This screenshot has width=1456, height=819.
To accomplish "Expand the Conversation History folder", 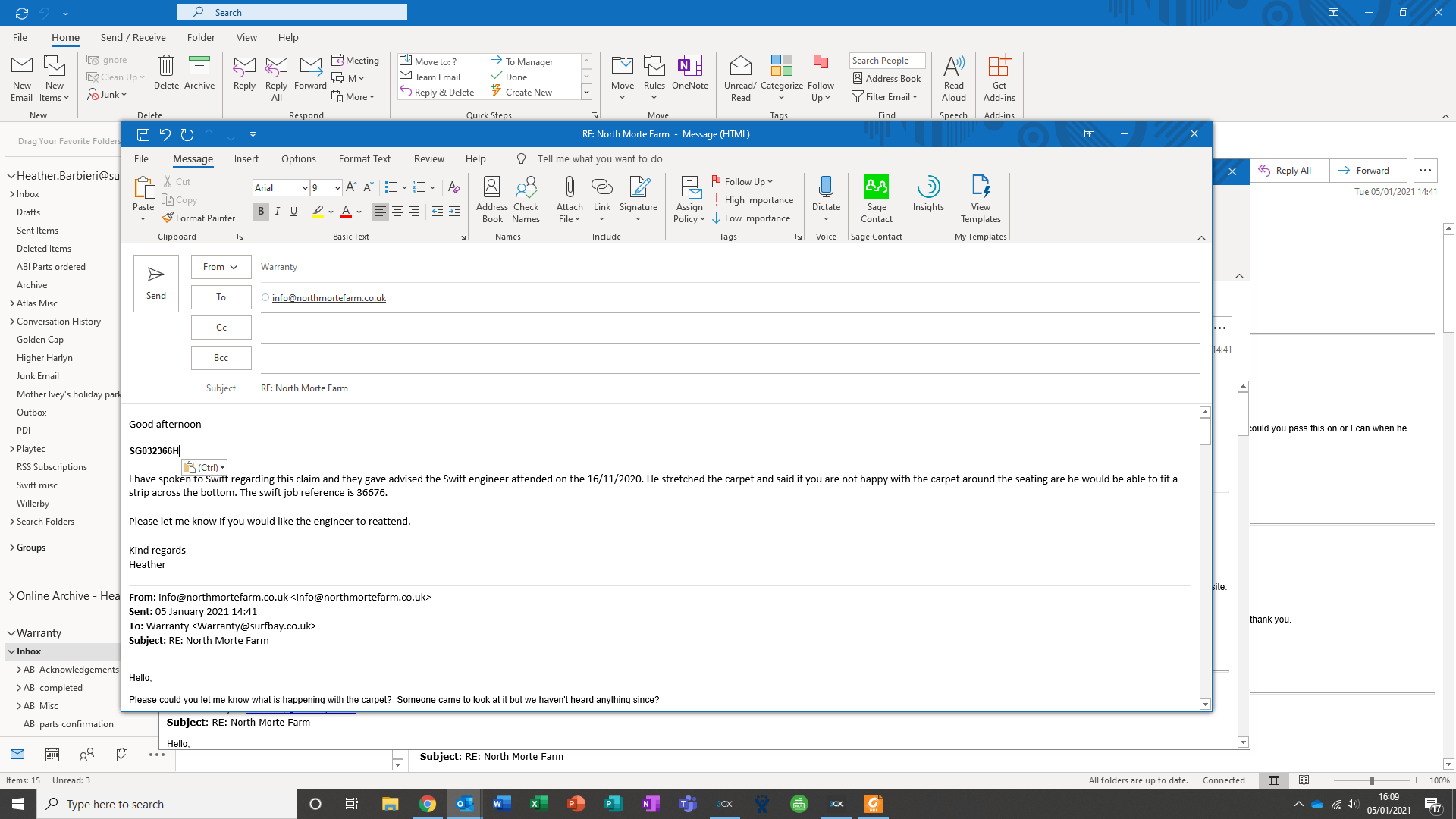I will click(12, 322).
